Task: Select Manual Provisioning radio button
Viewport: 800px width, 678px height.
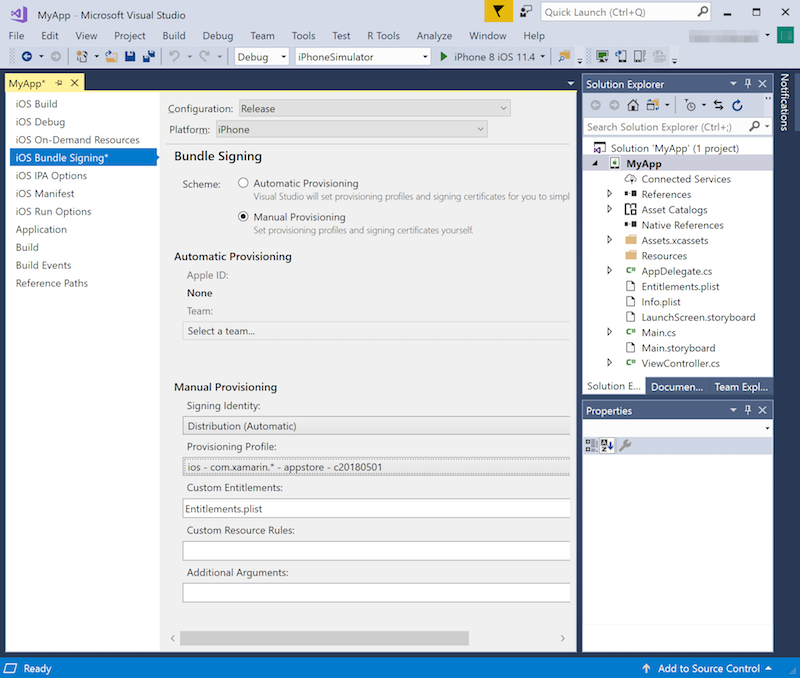Action: [243, 217]
